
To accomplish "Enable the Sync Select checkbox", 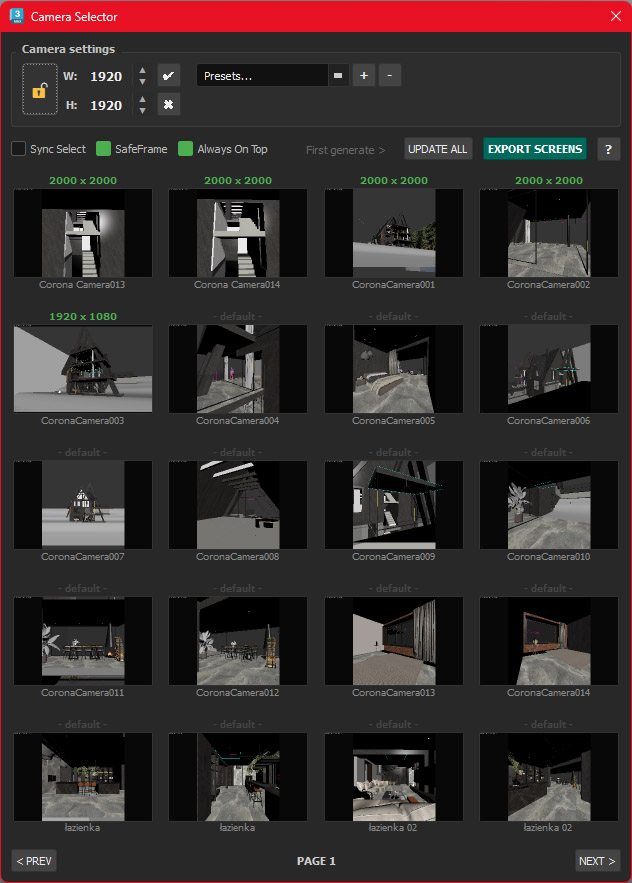I will click(19, 149).
